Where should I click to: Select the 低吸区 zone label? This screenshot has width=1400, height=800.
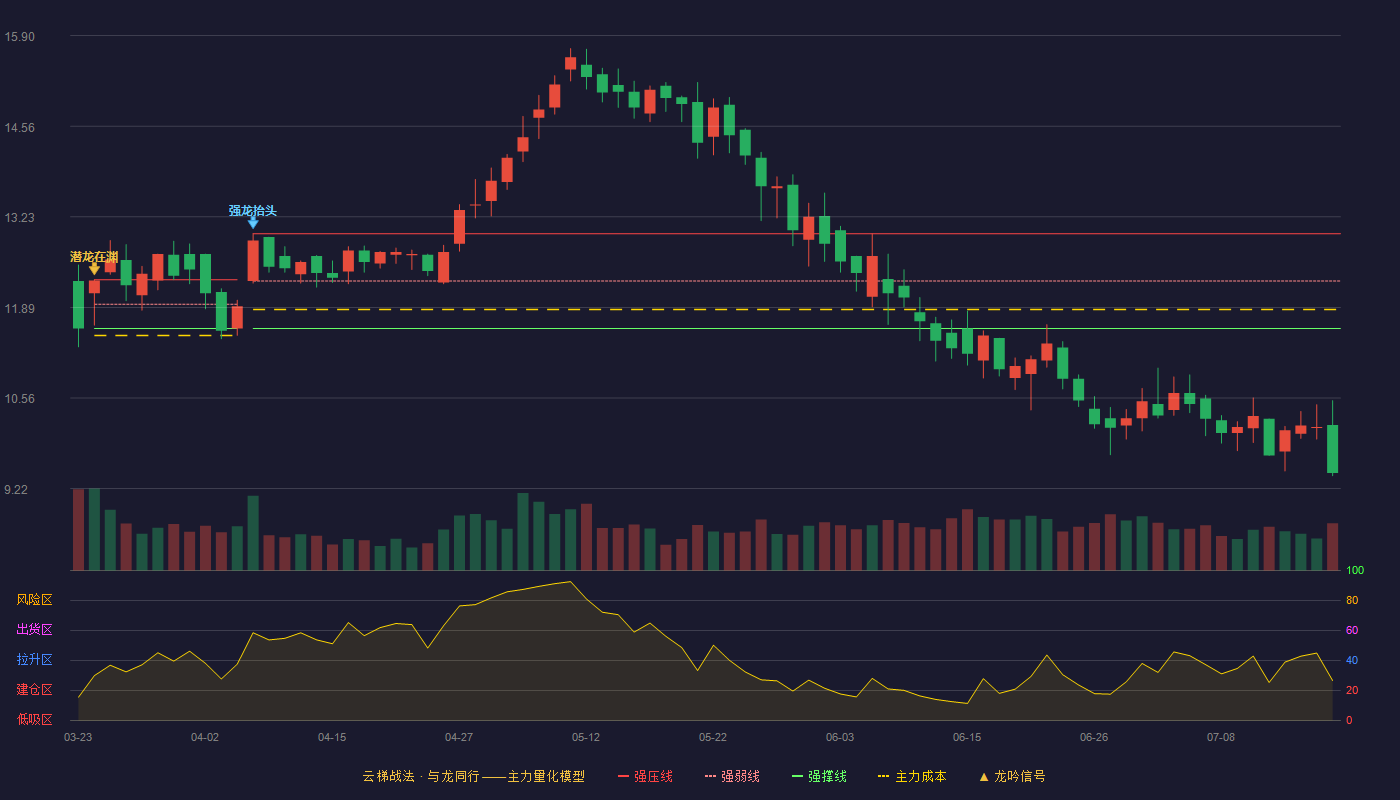pos(35,719)
